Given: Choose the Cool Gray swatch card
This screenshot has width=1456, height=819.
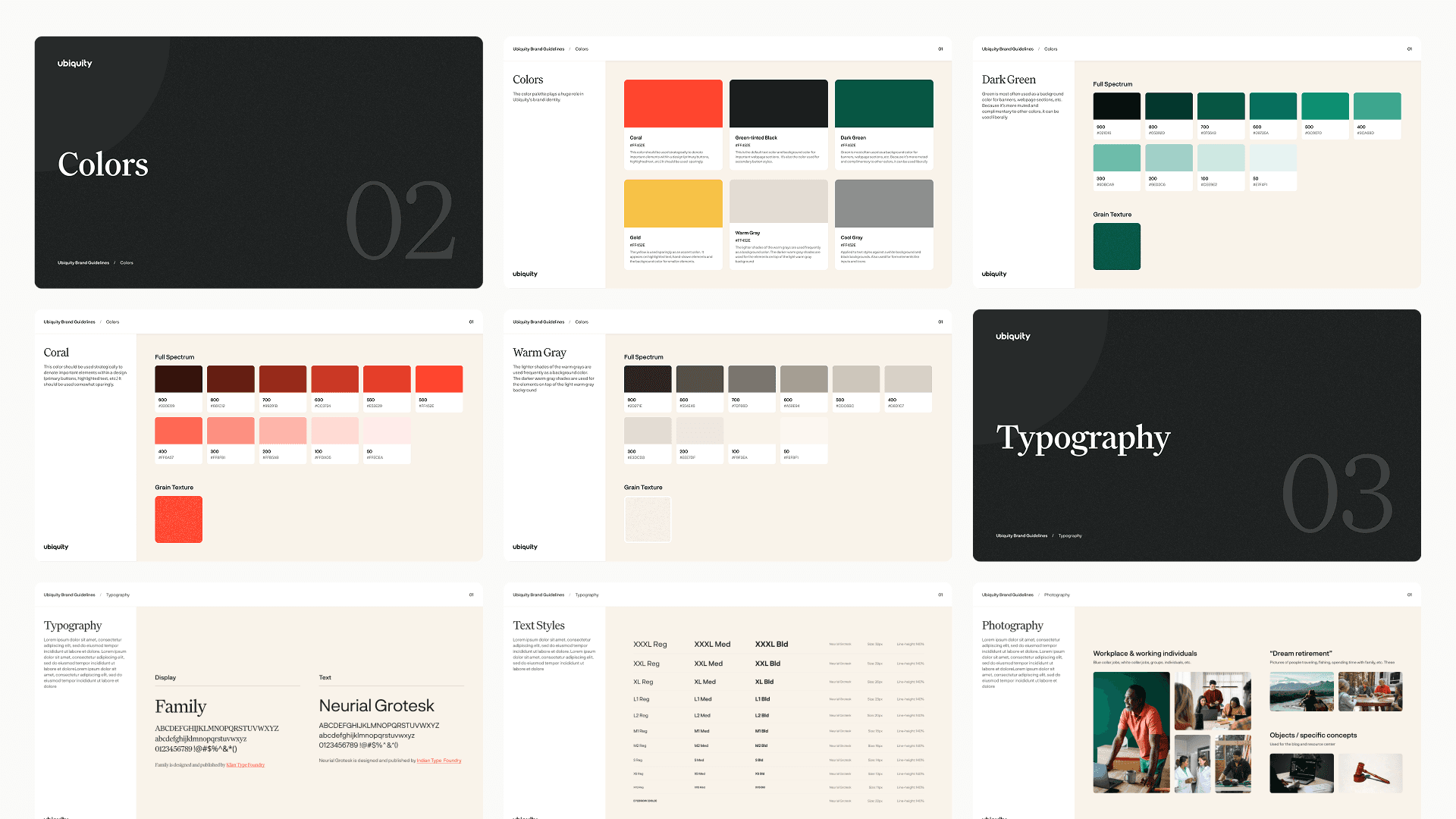Looking at the screenshot, I should tap(883, 203).
